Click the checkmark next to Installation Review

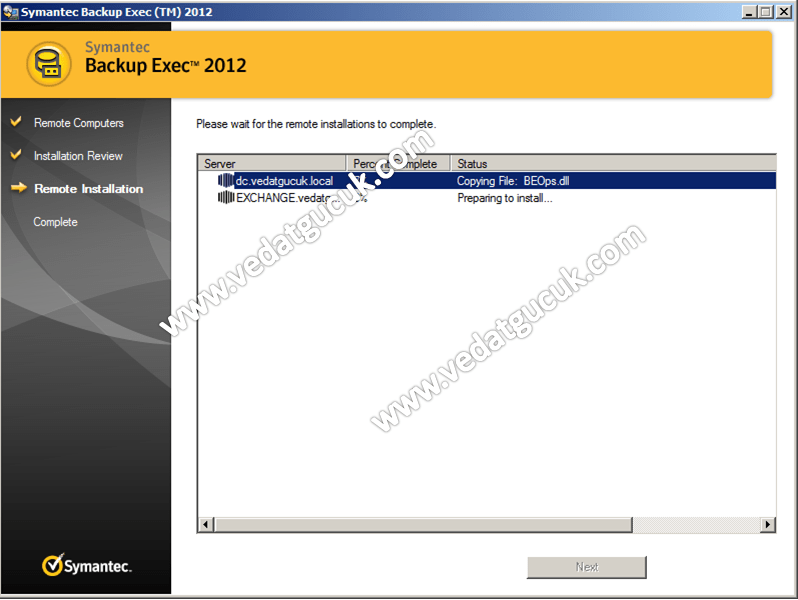[x=16, y=155]
